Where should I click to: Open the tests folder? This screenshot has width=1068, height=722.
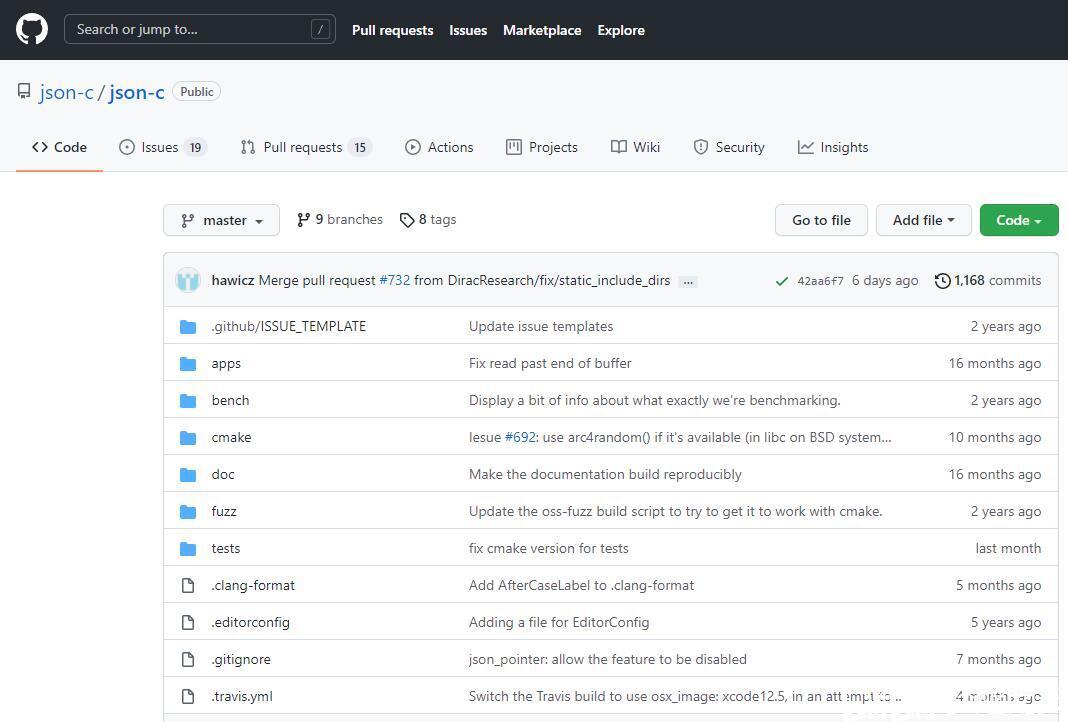pos(226,548)
